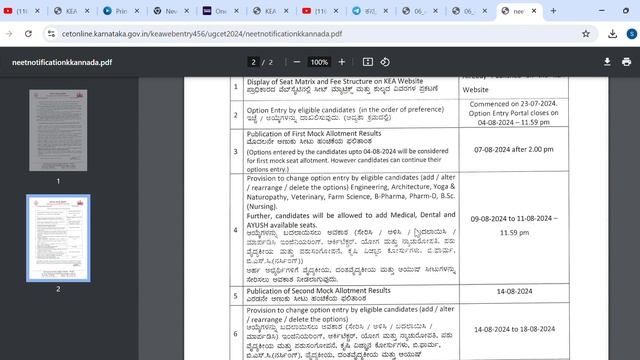Click '14-08-2024' date in row 5
Viewport: 640px width, 360px height.
(514, 291)
